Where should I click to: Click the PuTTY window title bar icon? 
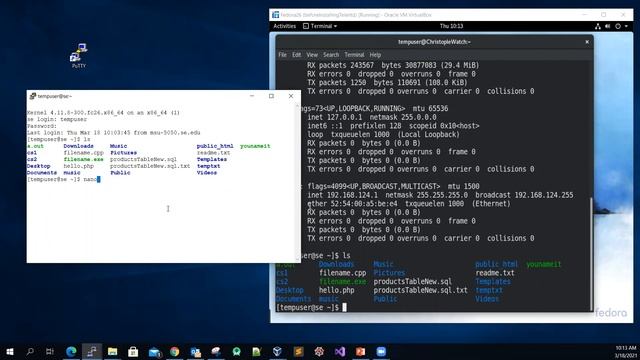33,96
